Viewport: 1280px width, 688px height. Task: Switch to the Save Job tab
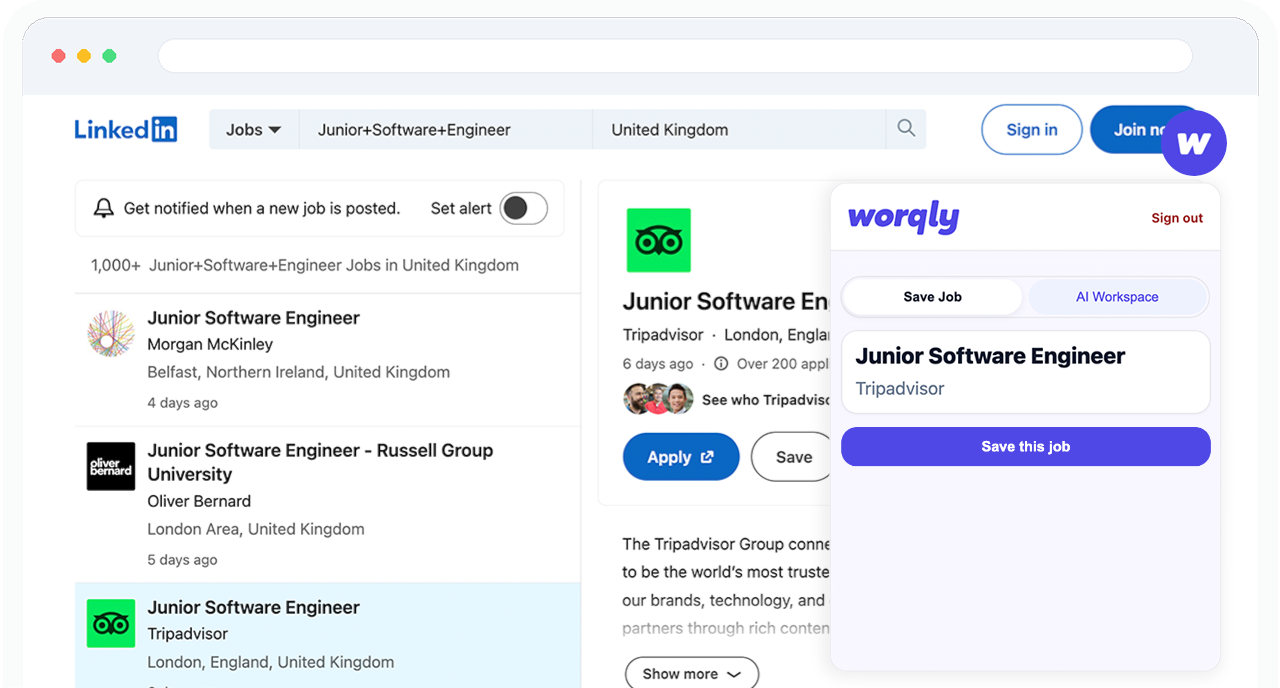pyautogui.click(x=933, y=297)
